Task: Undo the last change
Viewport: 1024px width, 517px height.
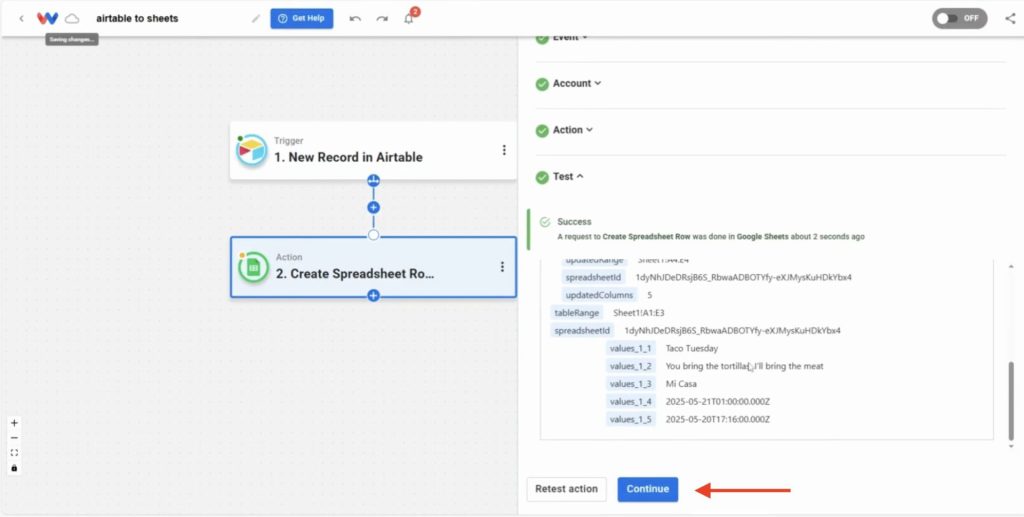Action: pos(355,18)
